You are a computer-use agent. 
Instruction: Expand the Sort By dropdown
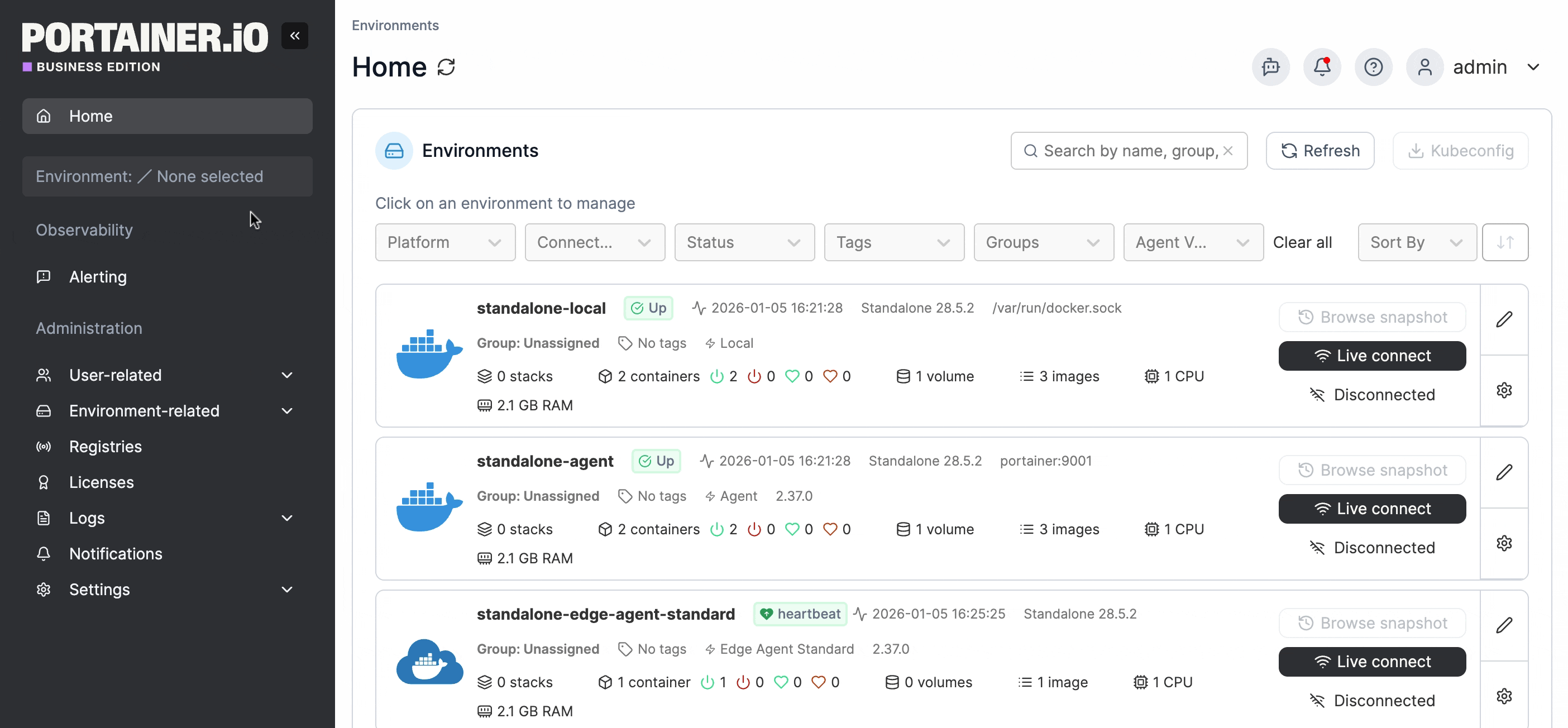click(1417, 242)
